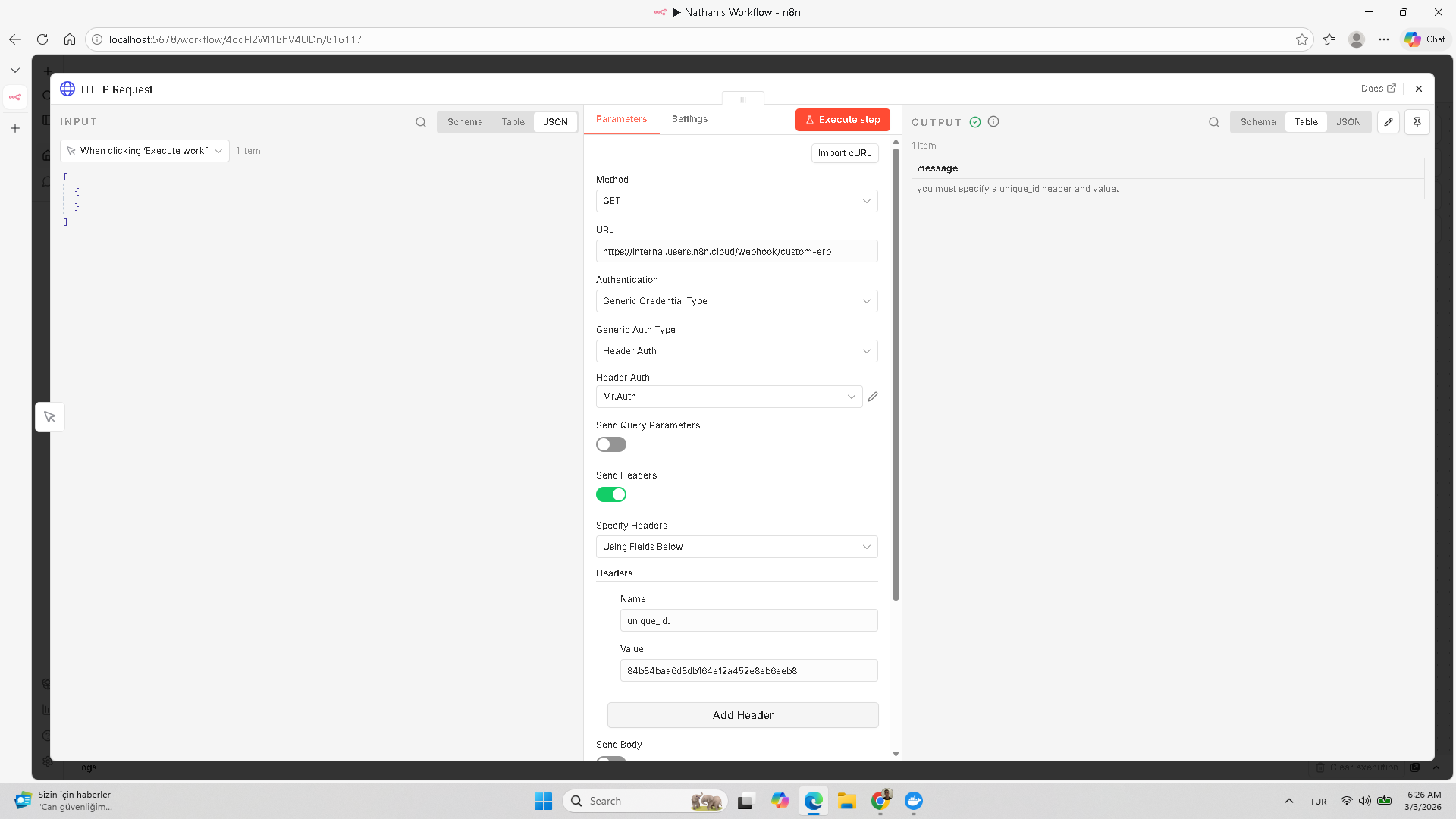Expand the Generic Auth Type dropdown

click(x=736, y=351)
